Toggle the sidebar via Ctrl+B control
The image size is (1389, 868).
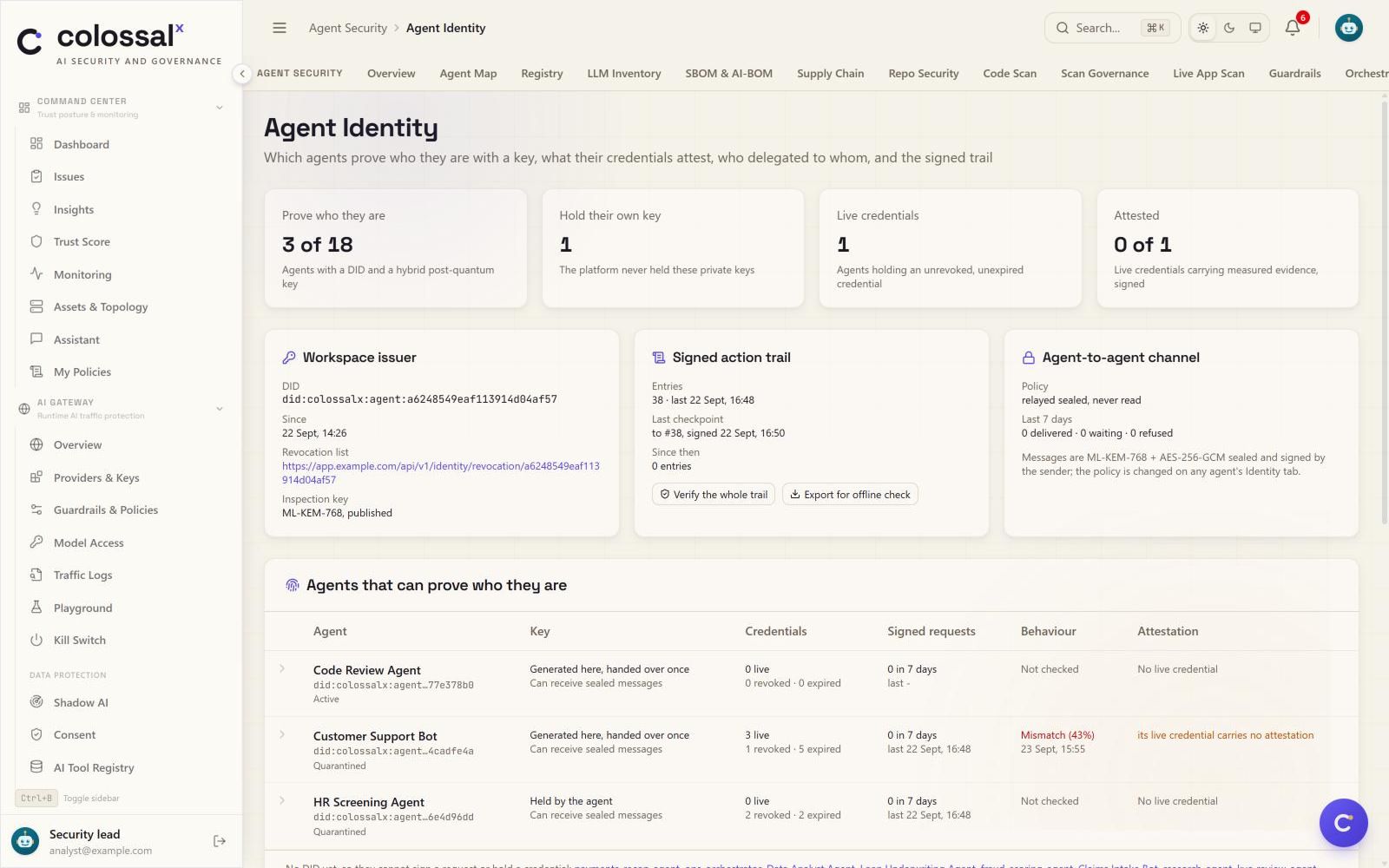click(68, 798)
